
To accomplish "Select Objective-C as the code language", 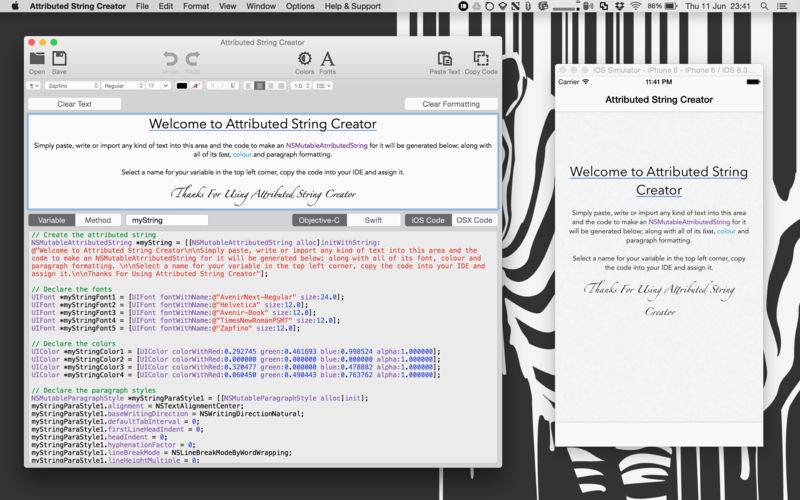I will pos(319,220).
